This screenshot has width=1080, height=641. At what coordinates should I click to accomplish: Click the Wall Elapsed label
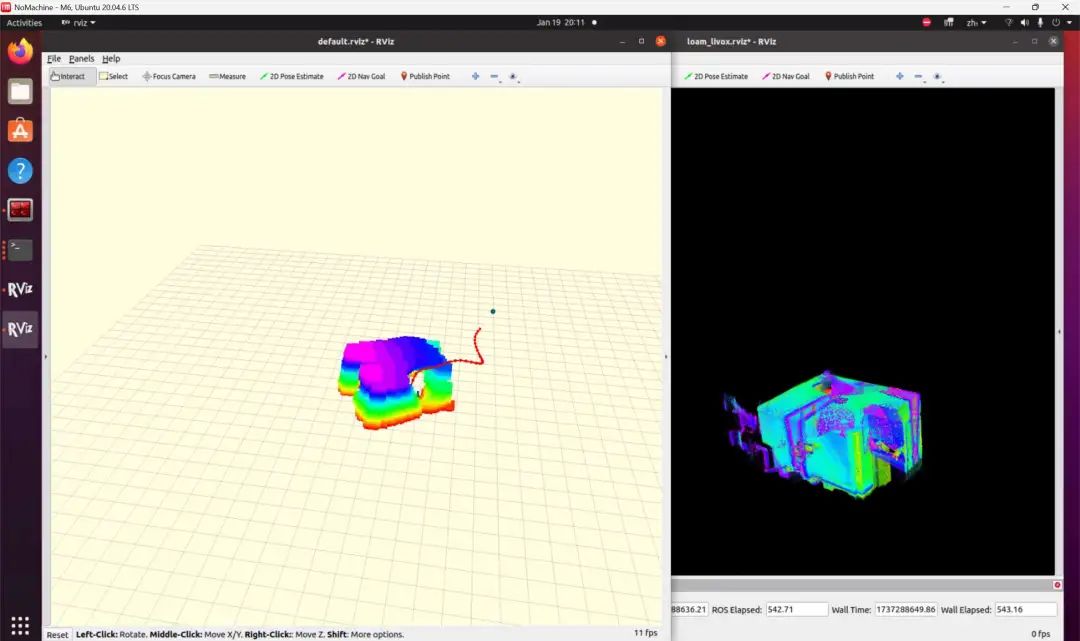[x=966, y=609]
